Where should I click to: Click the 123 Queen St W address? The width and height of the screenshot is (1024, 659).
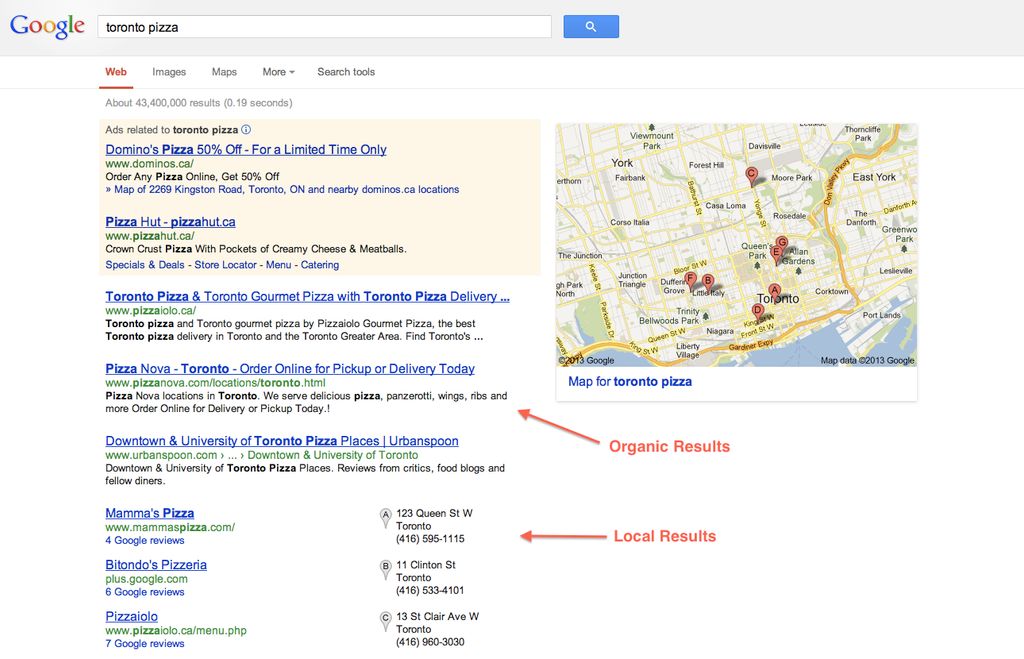(x=434, y=513)
